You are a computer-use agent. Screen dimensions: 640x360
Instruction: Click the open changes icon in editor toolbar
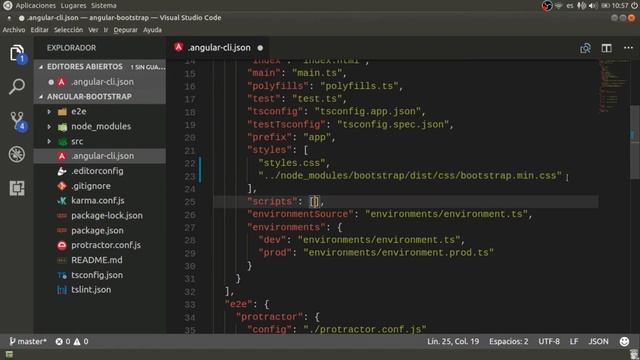[585, 48]
